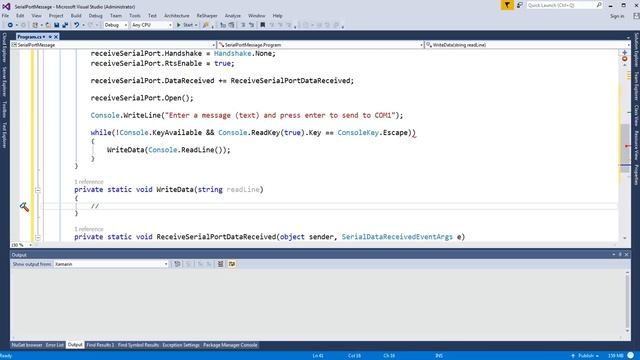Click the Undo arrow icon

(x=76, y=25)
